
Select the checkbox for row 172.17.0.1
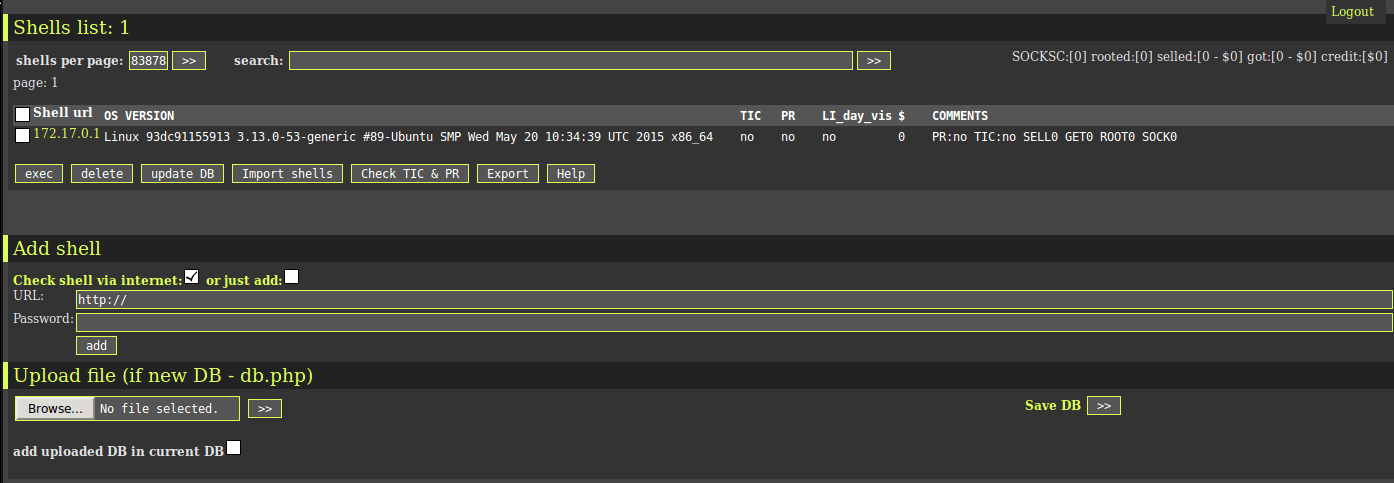pyautogui.click(x=22, y=136)
